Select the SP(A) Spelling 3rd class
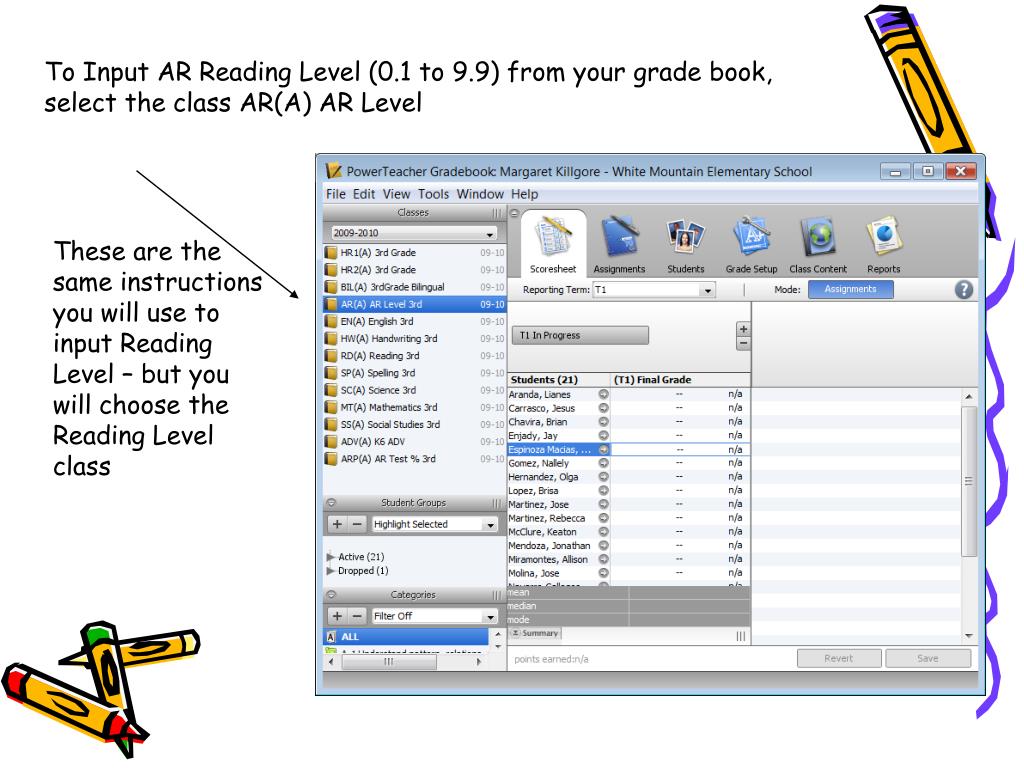 (415, 373)
